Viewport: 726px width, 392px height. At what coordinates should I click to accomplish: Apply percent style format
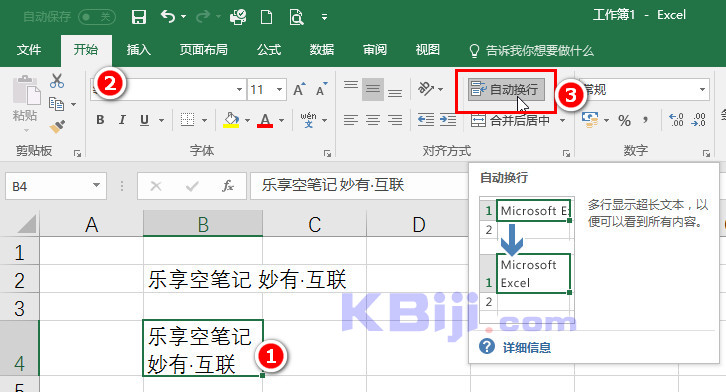click(x=624, y=121)
